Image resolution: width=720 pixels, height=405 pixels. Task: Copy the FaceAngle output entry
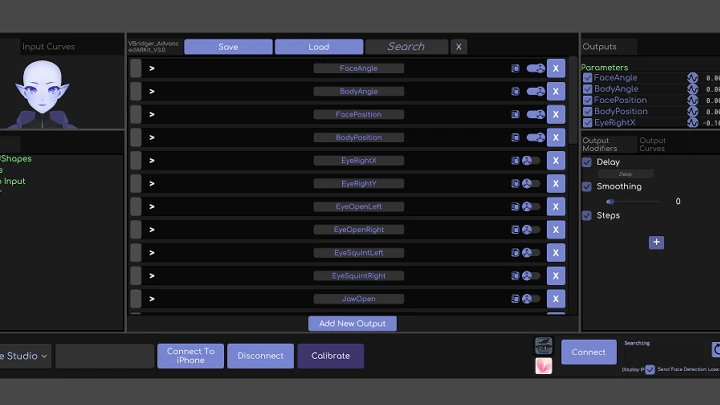515,68
